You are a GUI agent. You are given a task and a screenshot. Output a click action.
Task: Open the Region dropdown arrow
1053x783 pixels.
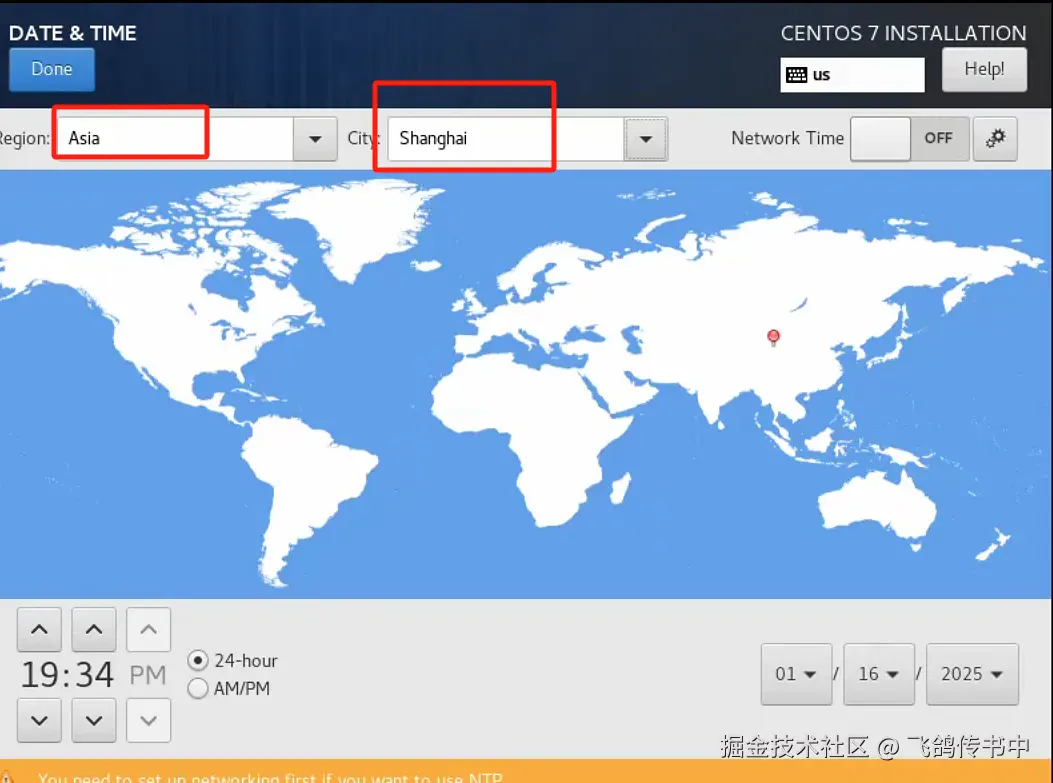click(x=315, y=139)
